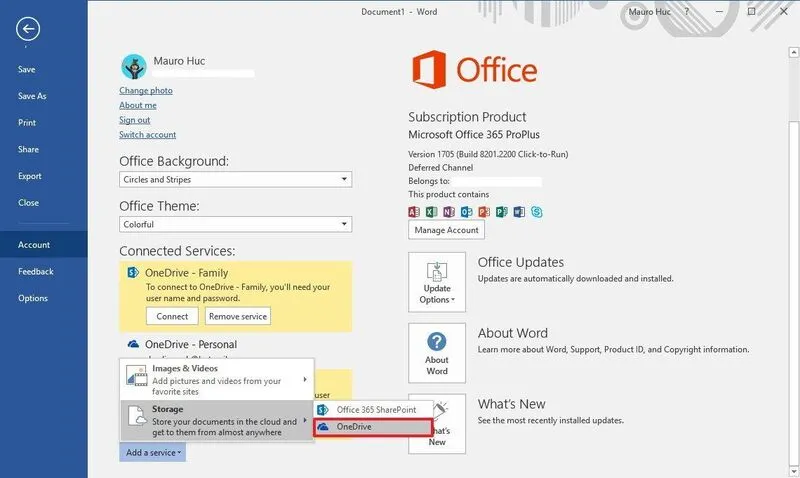Click the PowerPoint app icon
This screenshot has width=800, height=478.
[484, 212]
